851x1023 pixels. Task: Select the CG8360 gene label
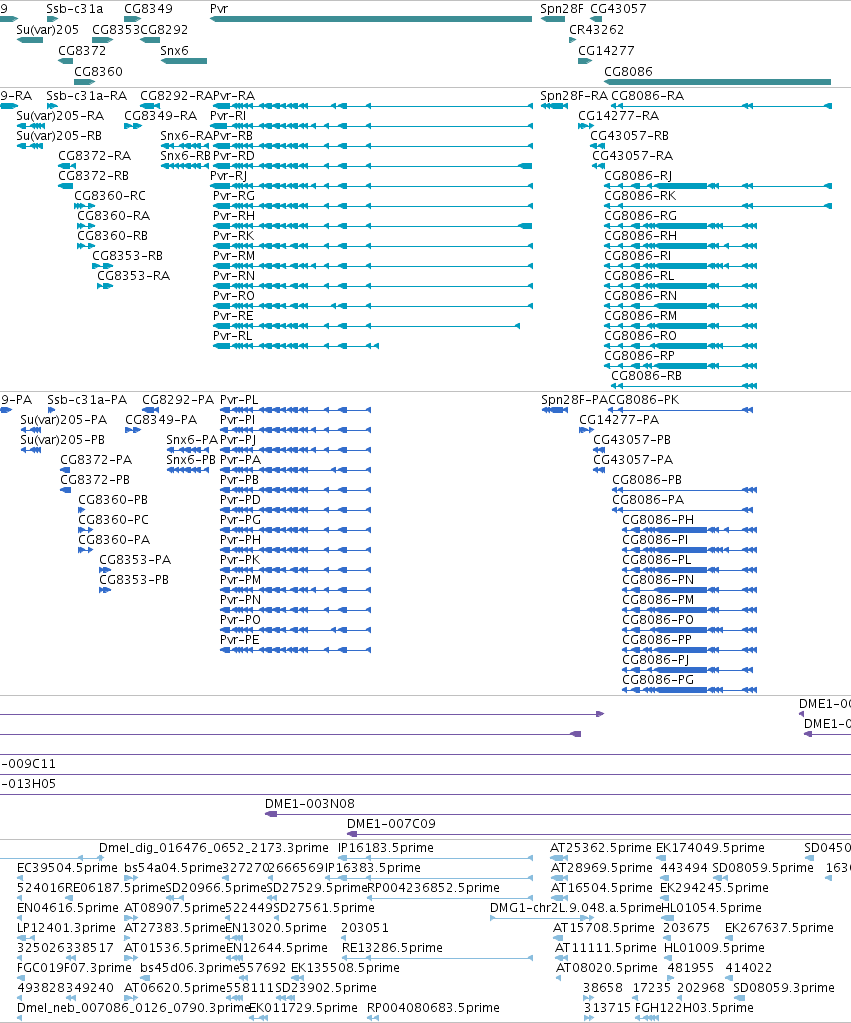[x=99, y=71]
